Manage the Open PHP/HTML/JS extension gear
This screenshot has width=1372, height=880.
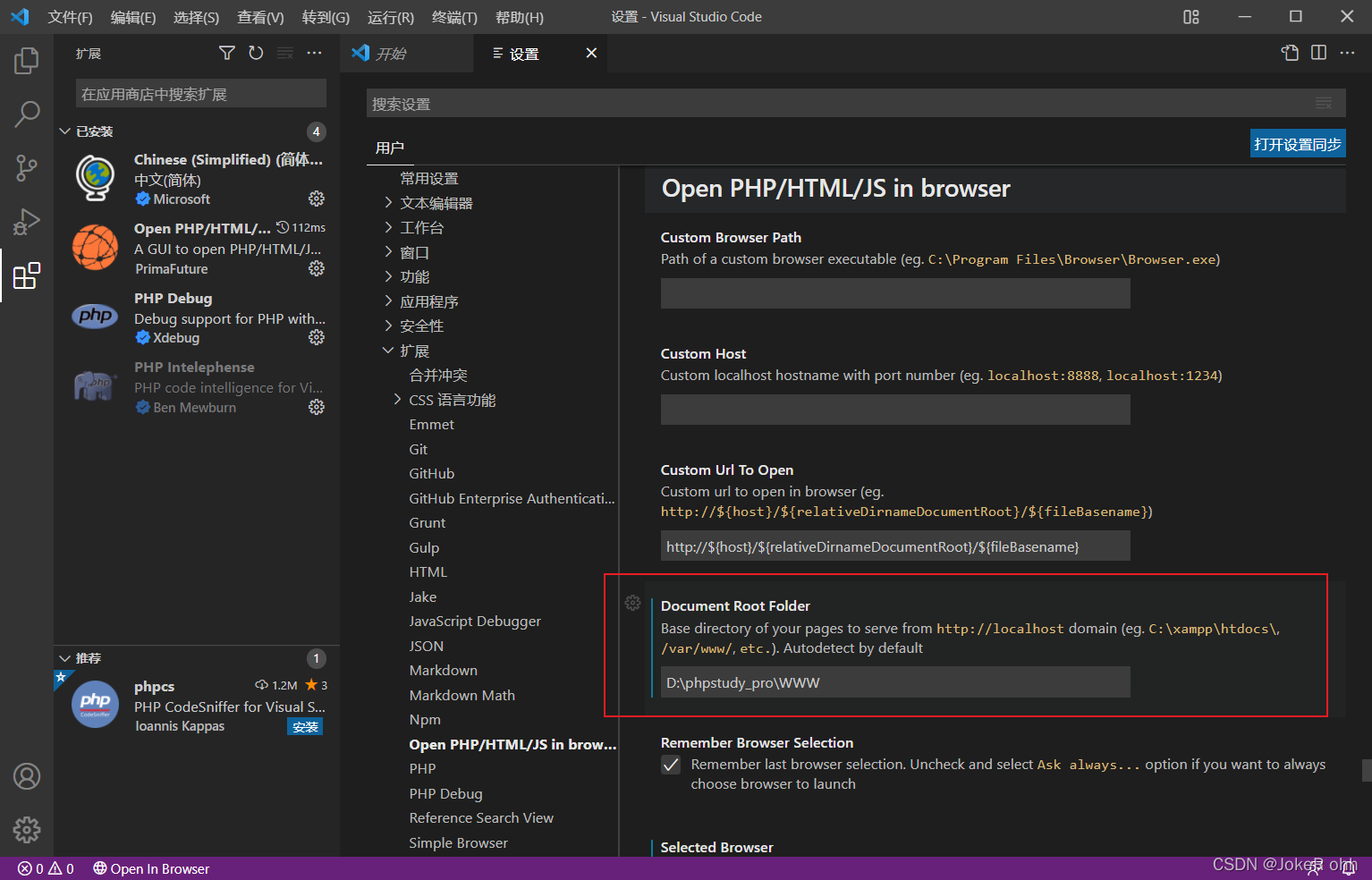point(317,268)
